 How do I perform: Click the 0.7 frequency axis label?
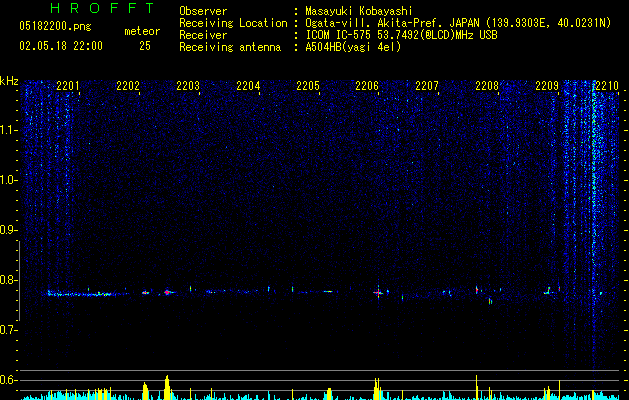click(x=8, y=330)
